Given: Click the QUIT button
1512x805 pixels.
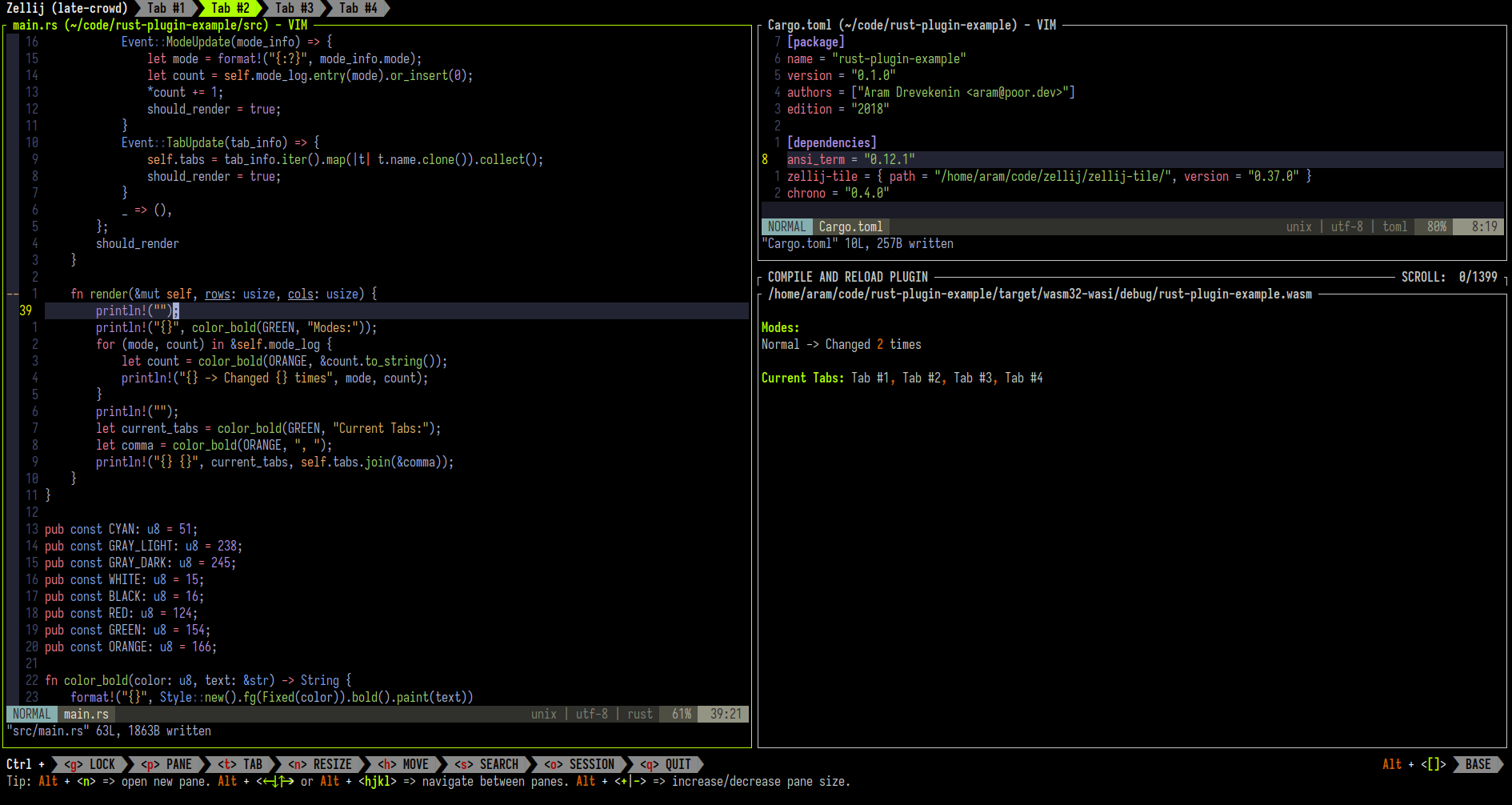Looking at the screenshot, I should (666, 764).
